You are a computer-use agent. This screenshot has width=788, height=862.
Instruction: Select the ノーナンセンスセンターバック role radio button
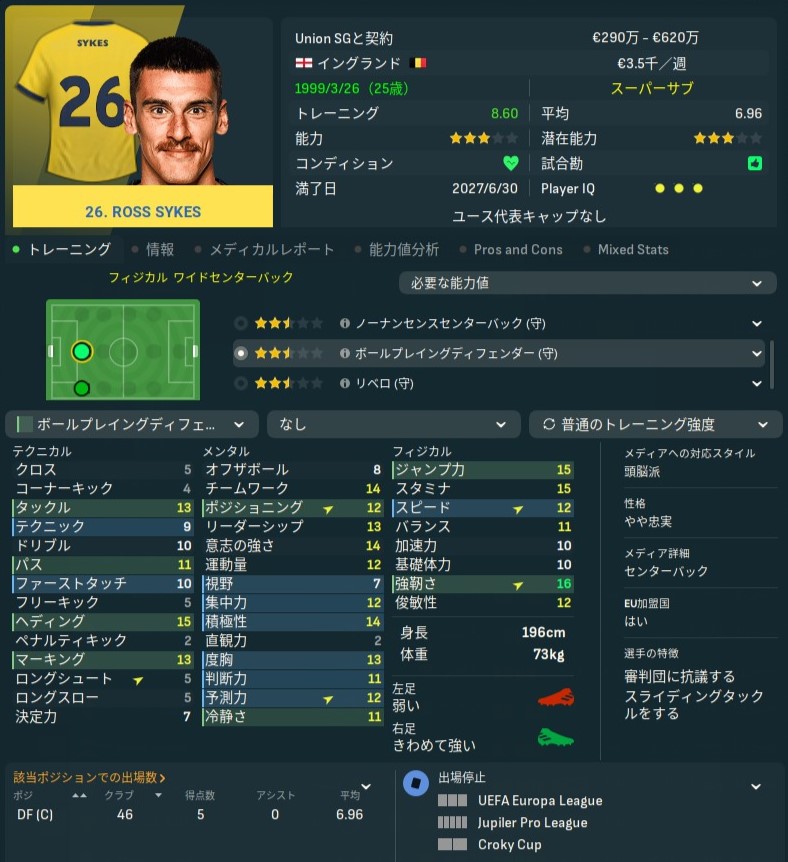click(241, 323)
